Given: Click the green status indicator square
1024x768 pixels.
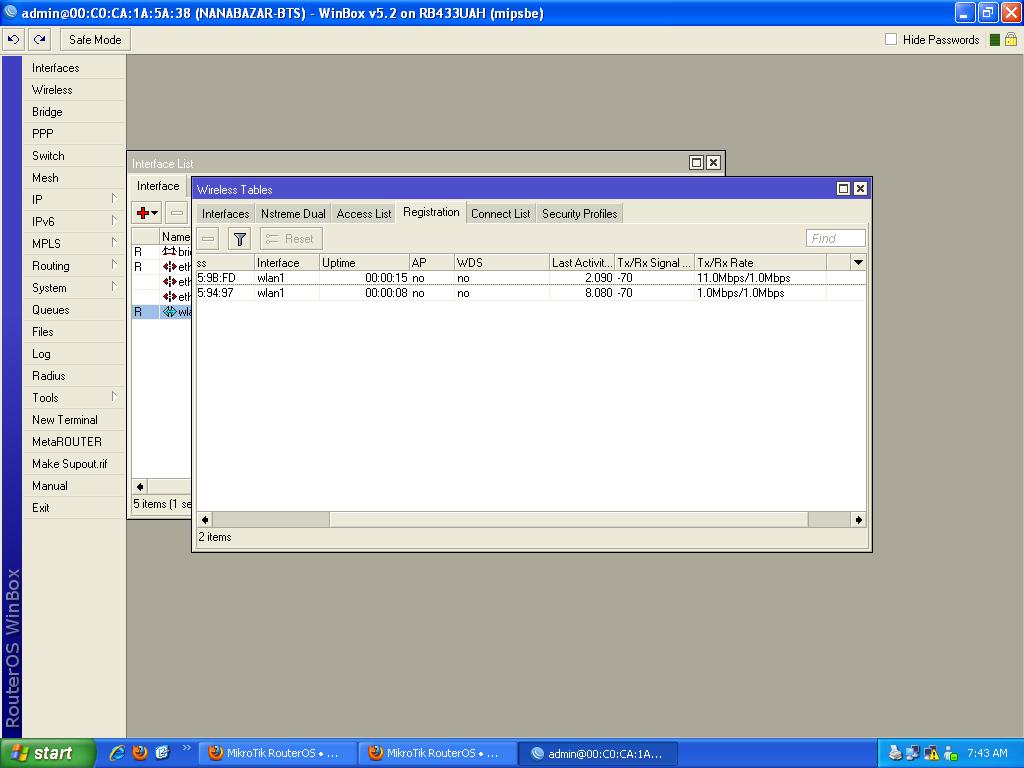Looking at the screenshot, I should (995, 40).
